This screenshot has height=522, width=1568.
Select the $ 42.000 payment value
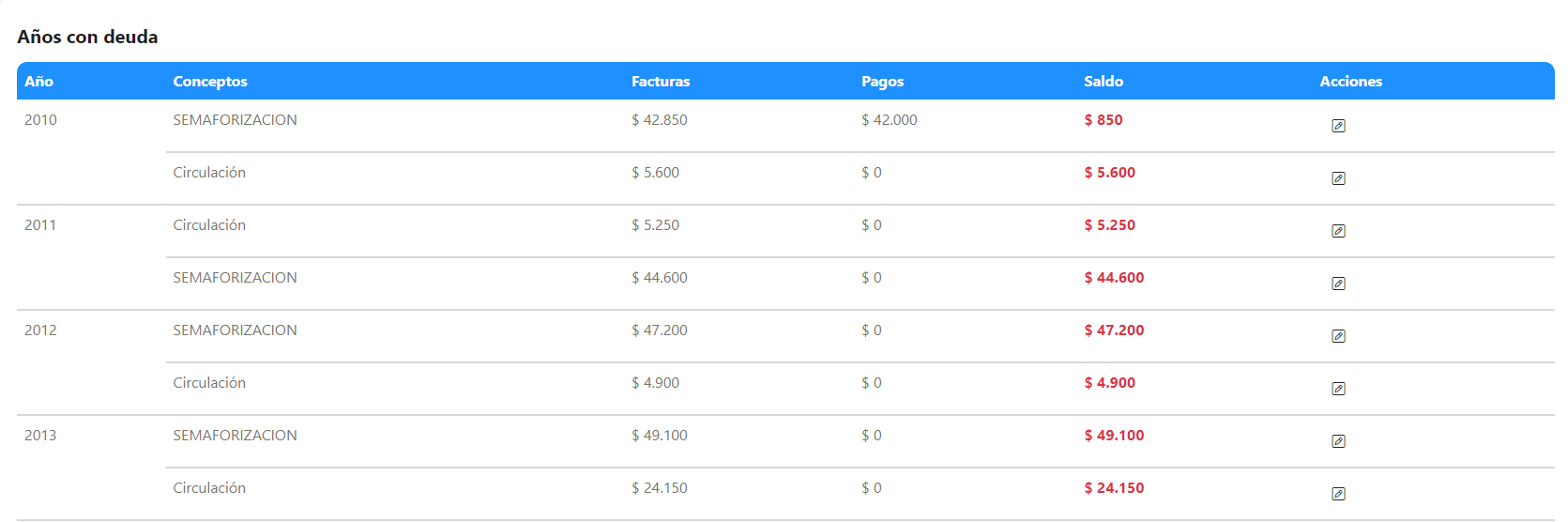[890, 120]
